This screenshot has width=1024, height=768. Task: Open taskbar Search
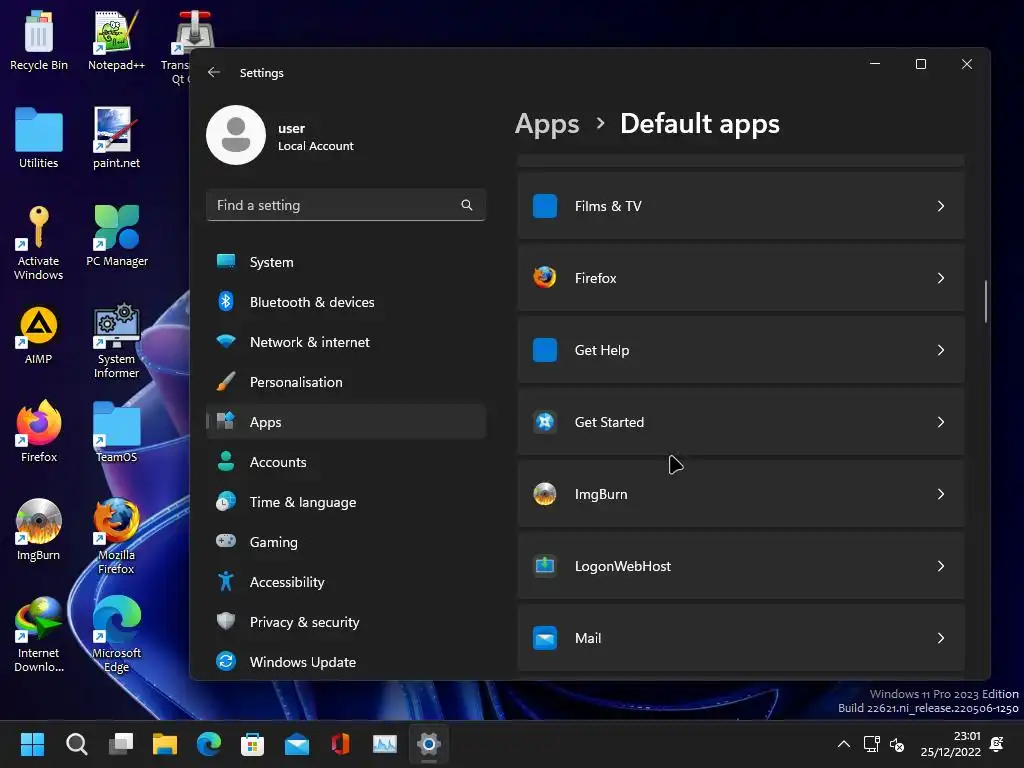click(76, 744)
